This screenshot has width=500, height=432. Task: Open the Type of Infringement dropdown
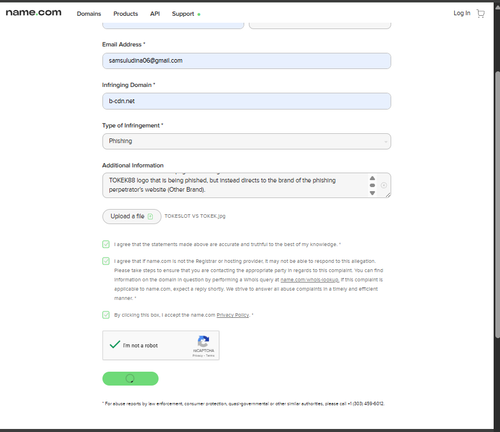pos(246,141)
